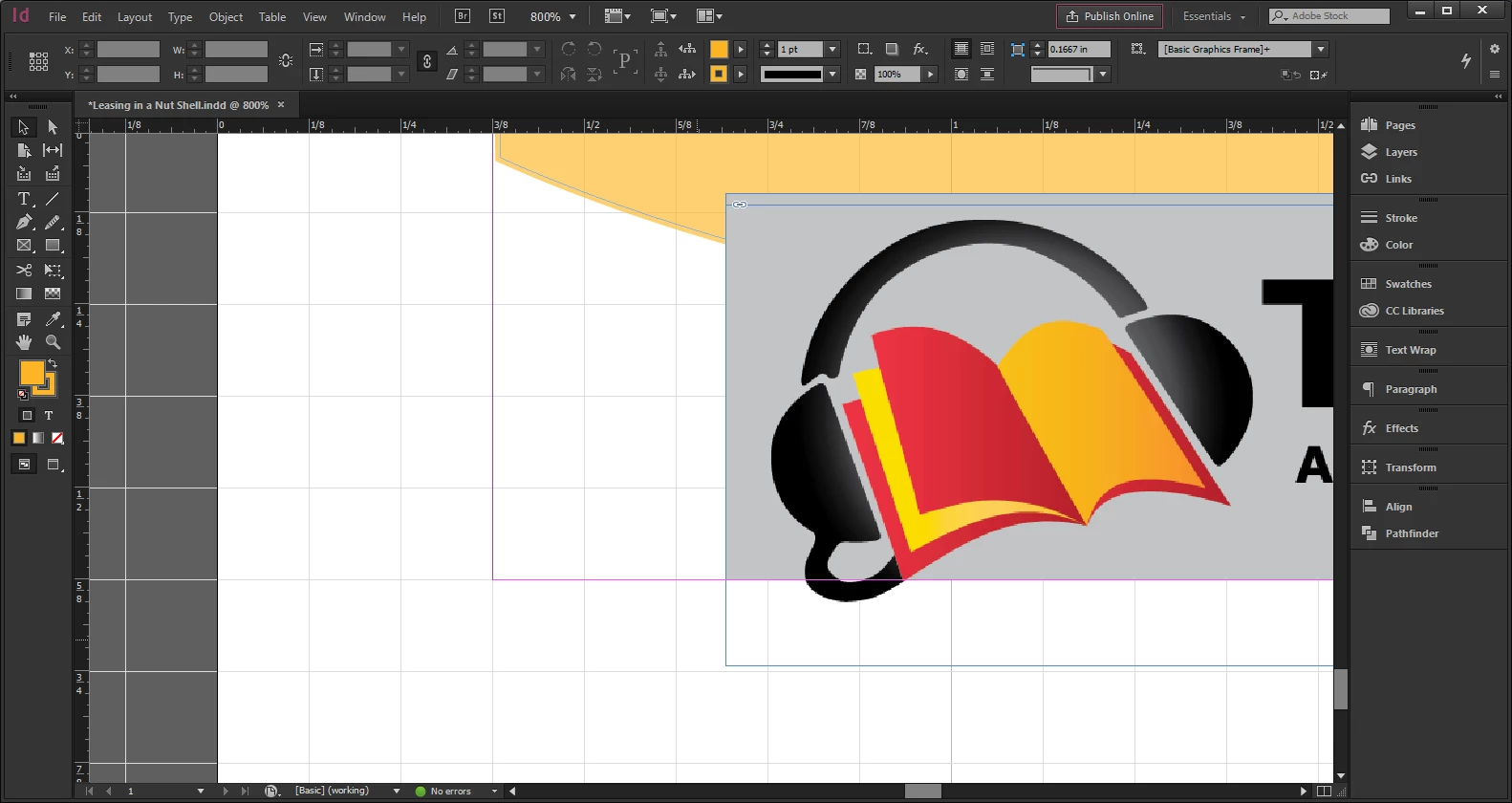Click the Publish Online button
This screenshot has width=1512, height=803.
click(x=1110, y=16)
